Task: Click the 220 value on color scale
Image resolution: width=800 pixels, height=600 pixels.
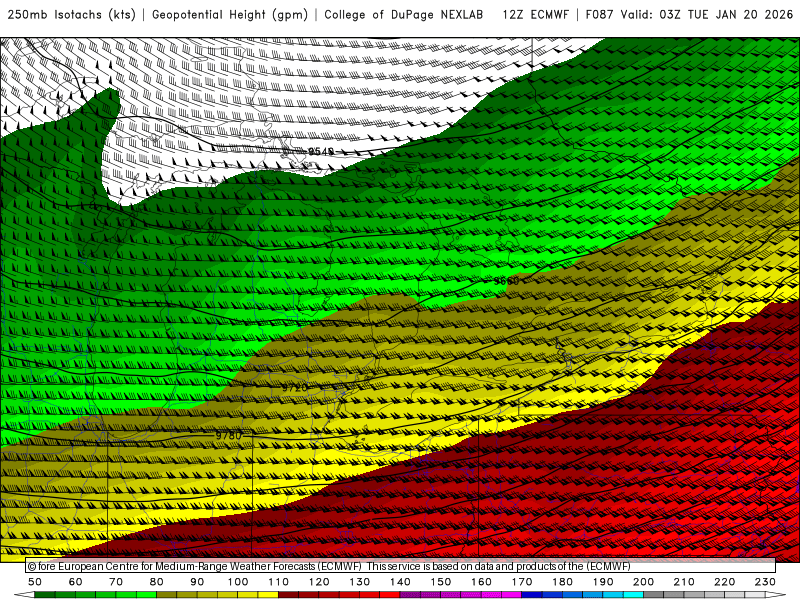Action: click(724, 582)
